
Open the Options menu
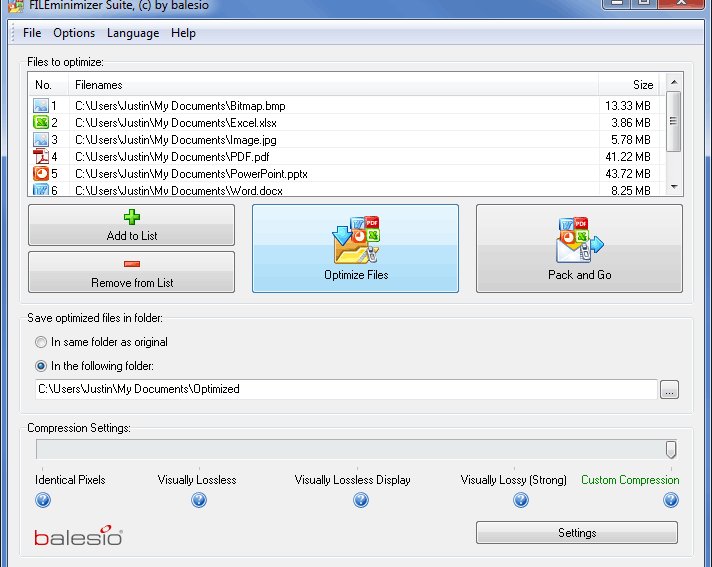(74, 33)
